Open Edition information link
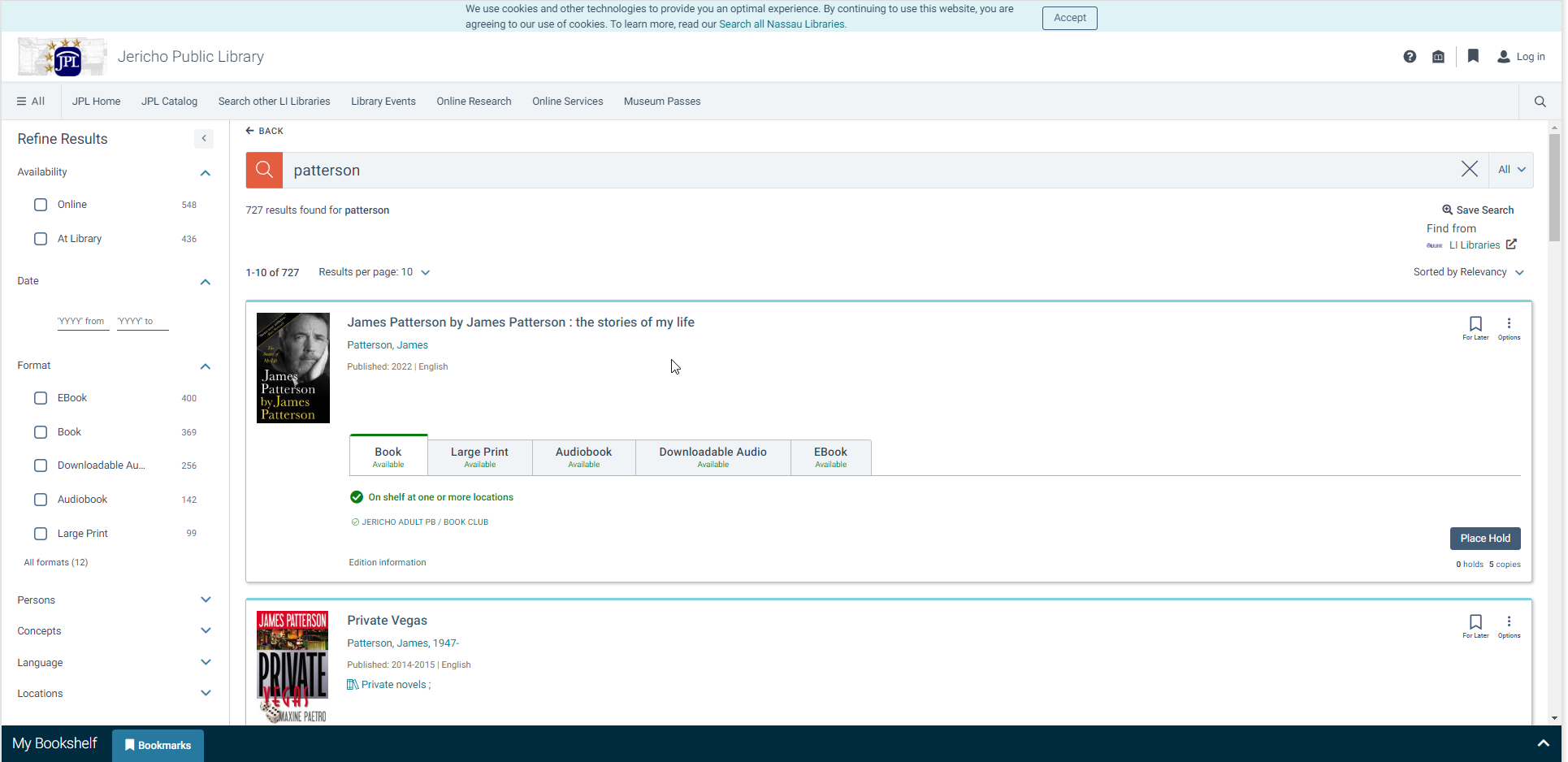This screenshot has width=1568, height=762. [387, 562]
